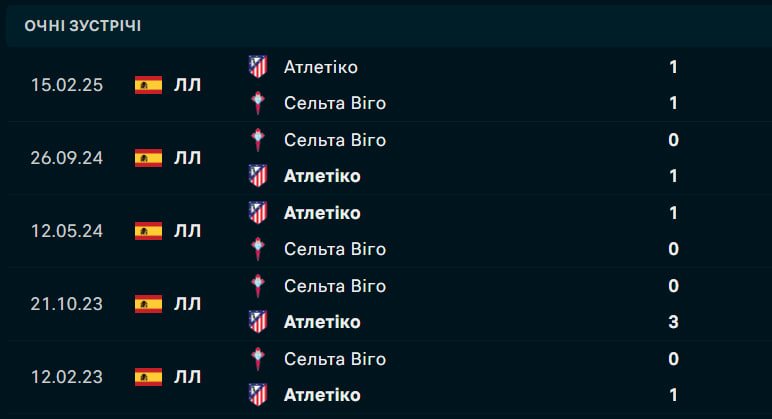
Task: Open bold Атлетіко link in 12.05.24 match
Action: pos(322,213)
